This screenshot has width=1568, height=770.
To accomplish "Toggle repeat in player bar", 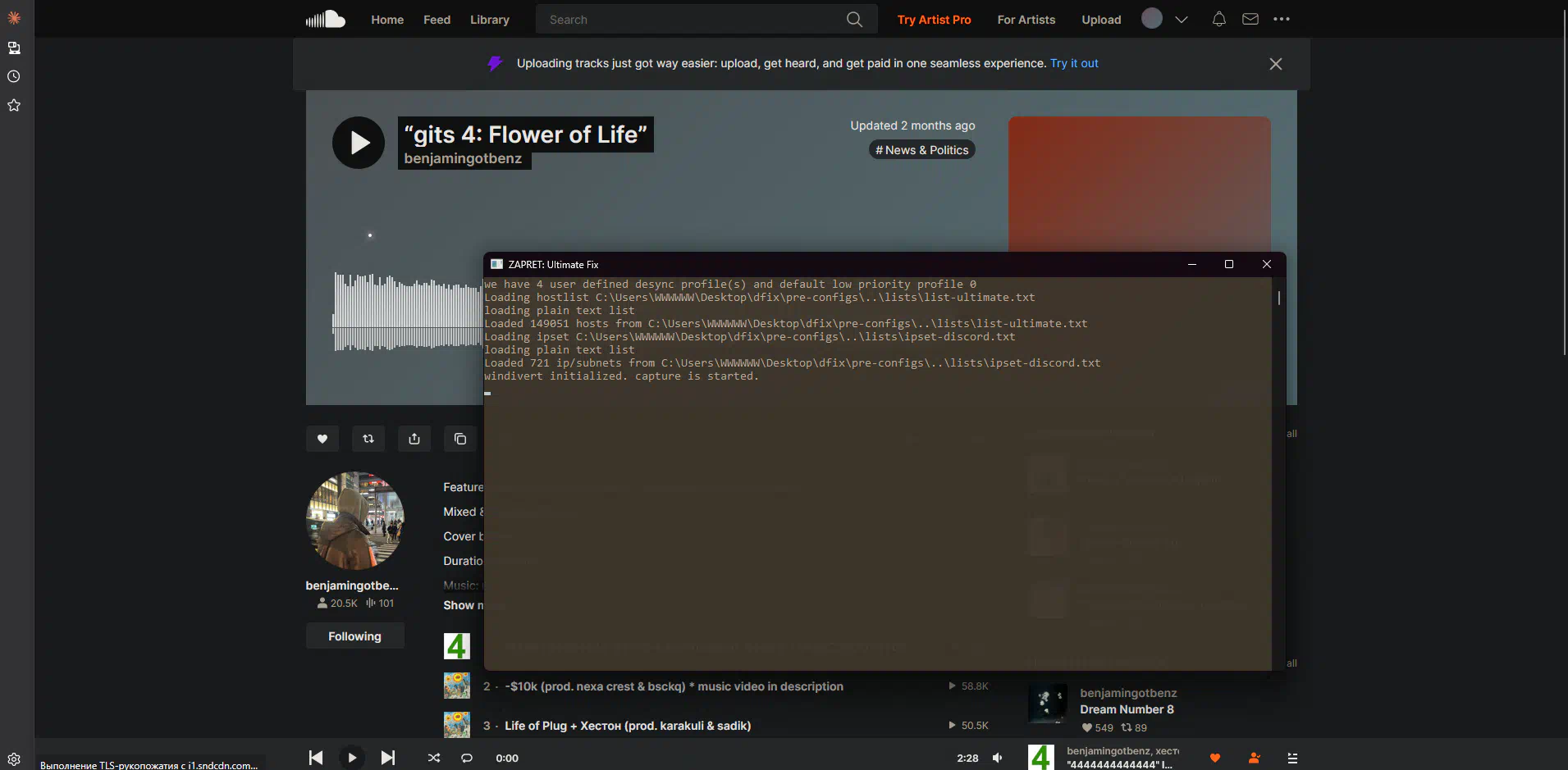I will (467, 758).
